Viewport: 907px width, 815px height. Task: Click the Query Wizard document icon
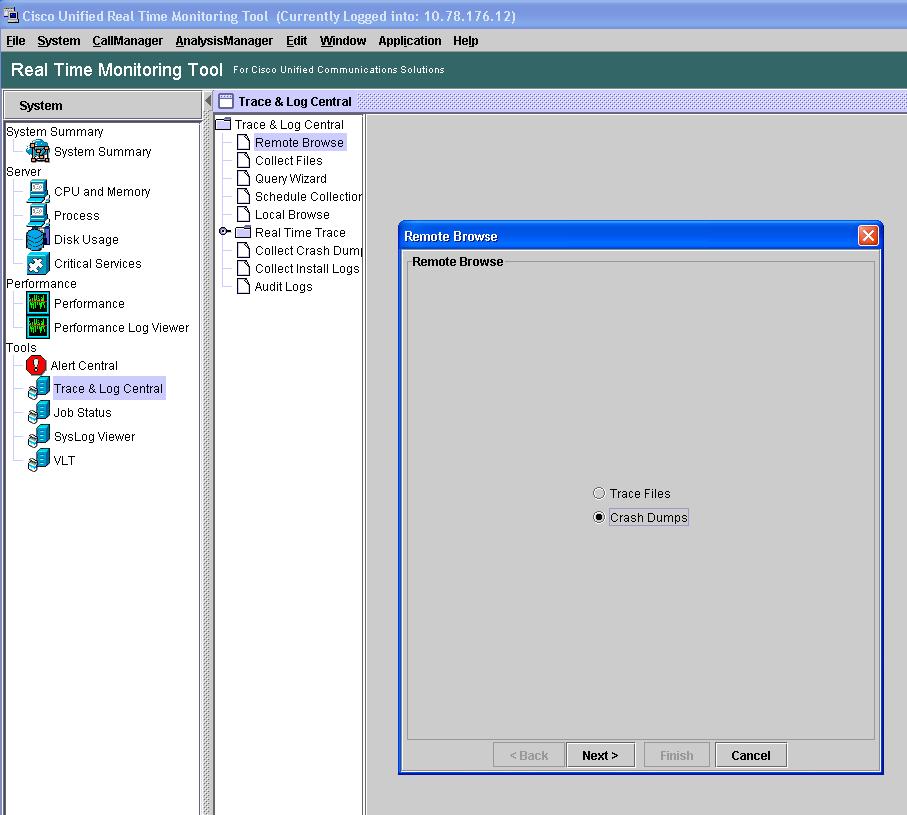pyautogui.click(x=244, y=178)
